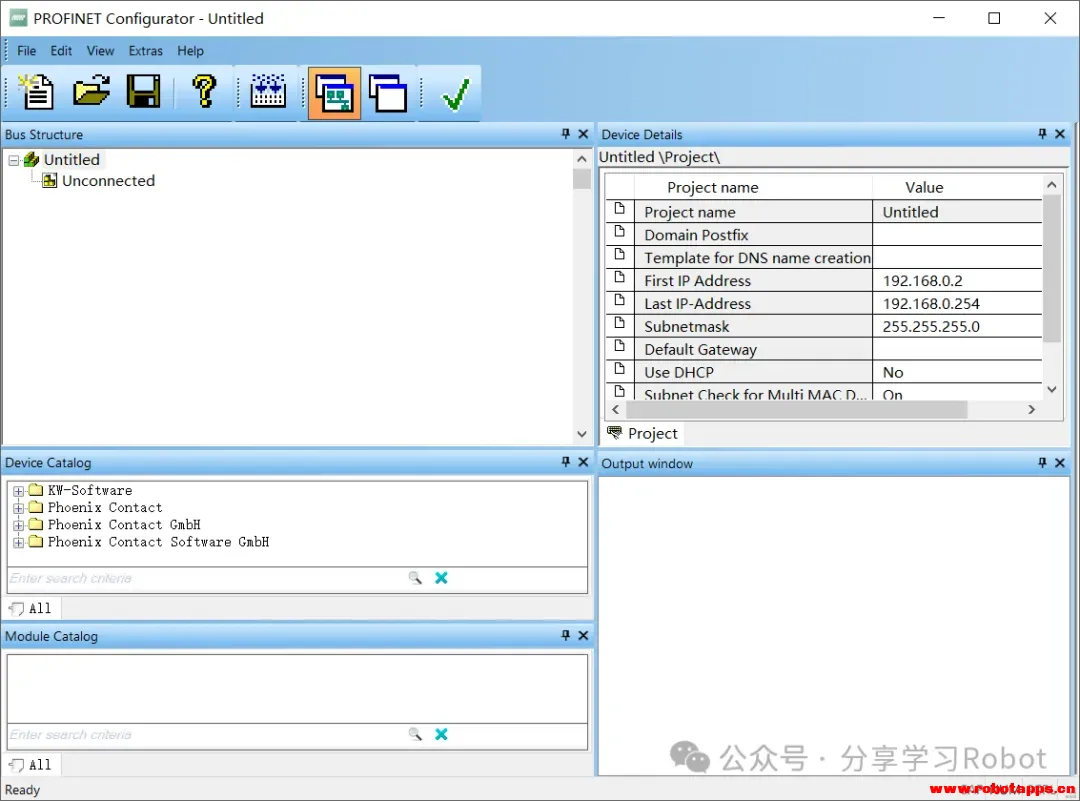1080x801 pixels.
Task: Open the Edit menu
Action: tap(61, 51)
